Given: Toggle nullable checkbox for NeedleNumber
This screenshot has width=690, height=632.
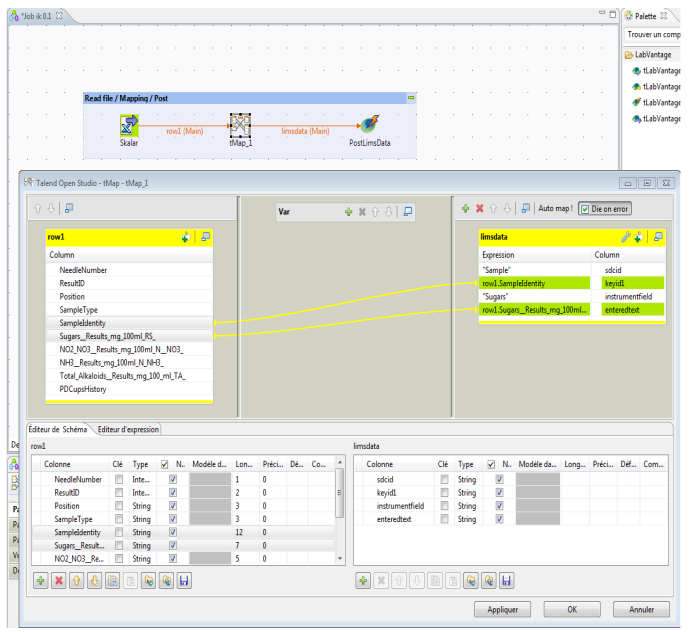Looking at the screenshot, I should click(x=173, y=479).
